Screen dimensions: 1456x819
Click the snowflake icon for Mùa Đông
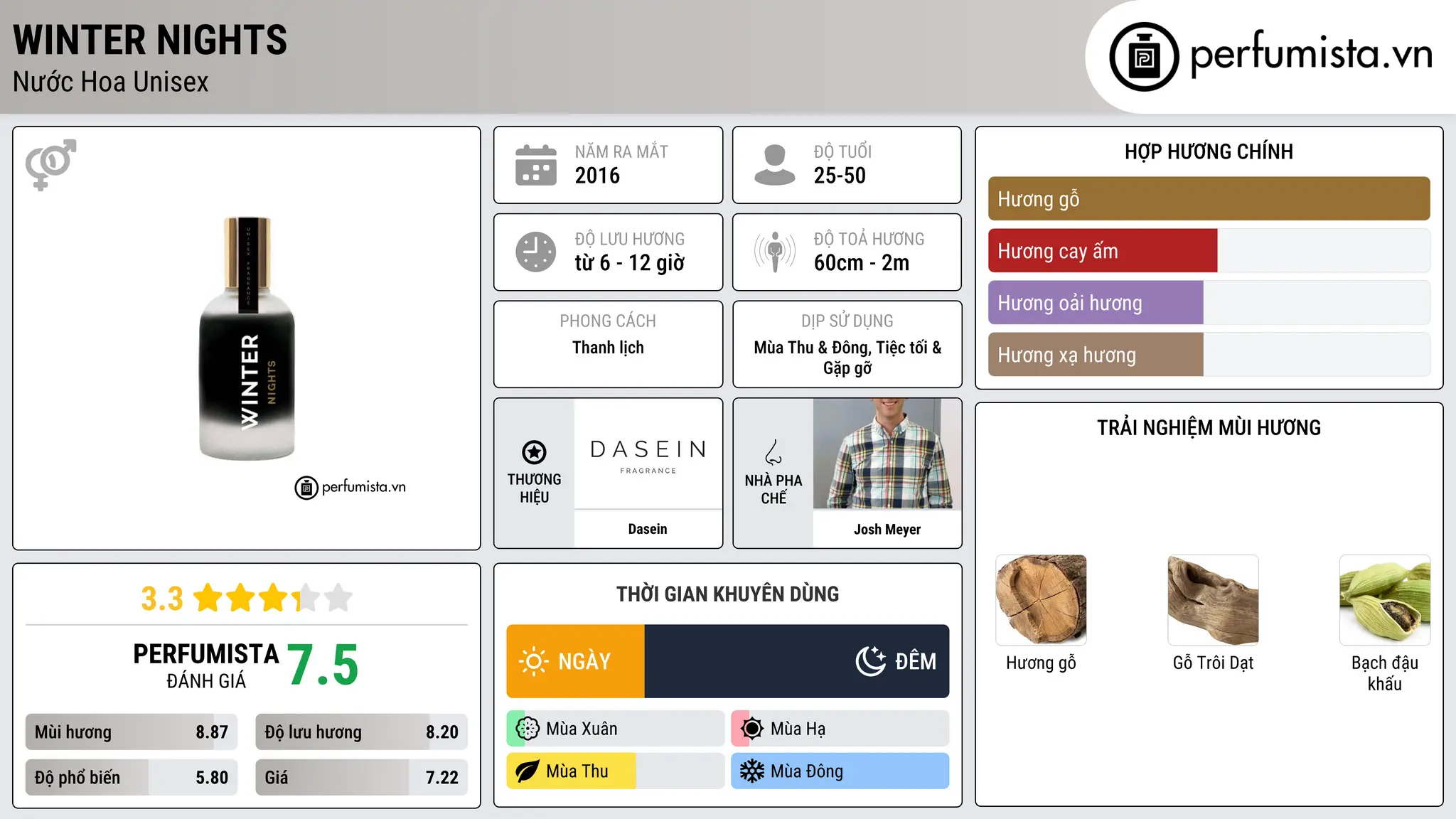tap(752, 771)
